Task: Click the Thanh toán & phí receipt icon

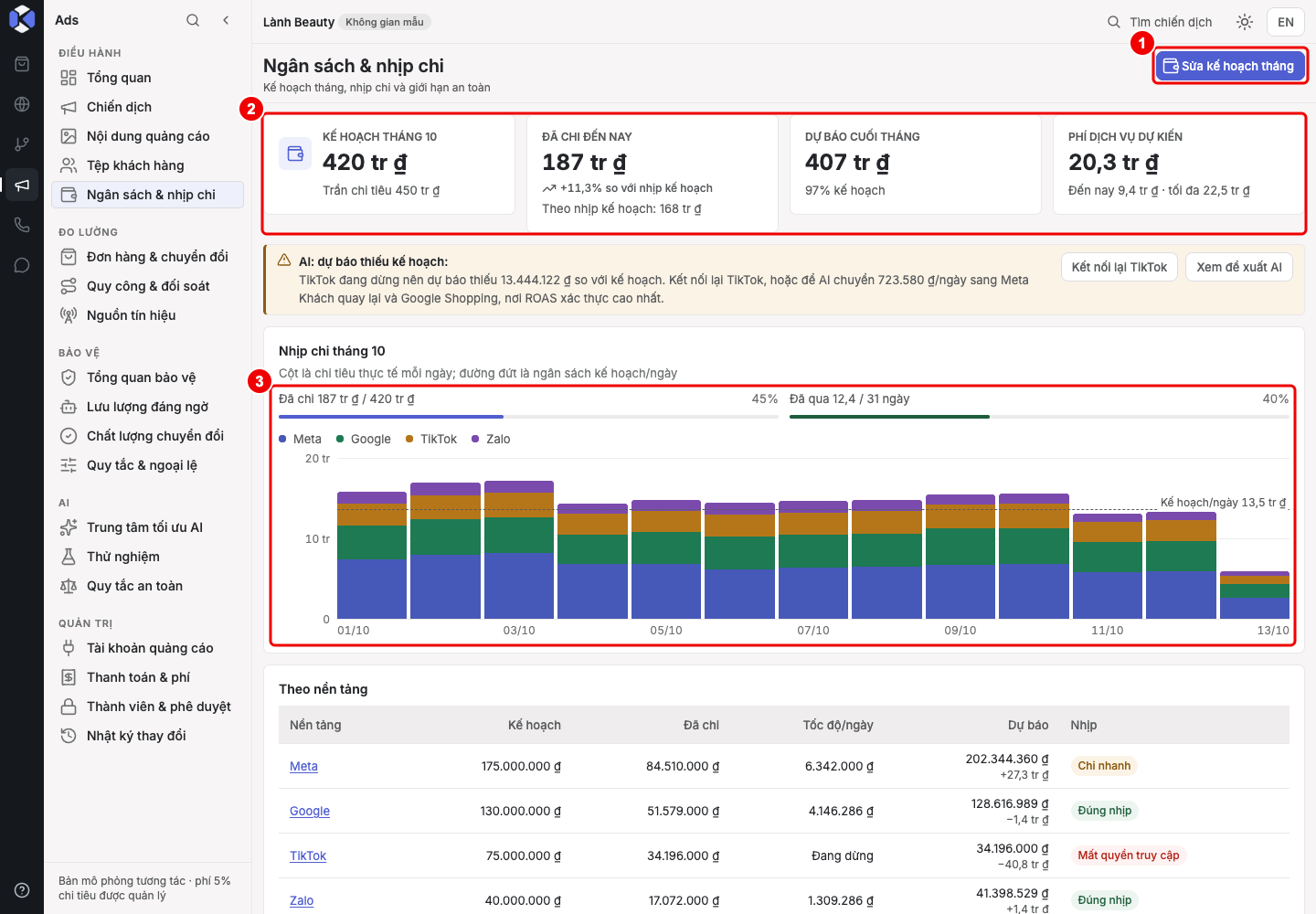Action: [69, 677]
